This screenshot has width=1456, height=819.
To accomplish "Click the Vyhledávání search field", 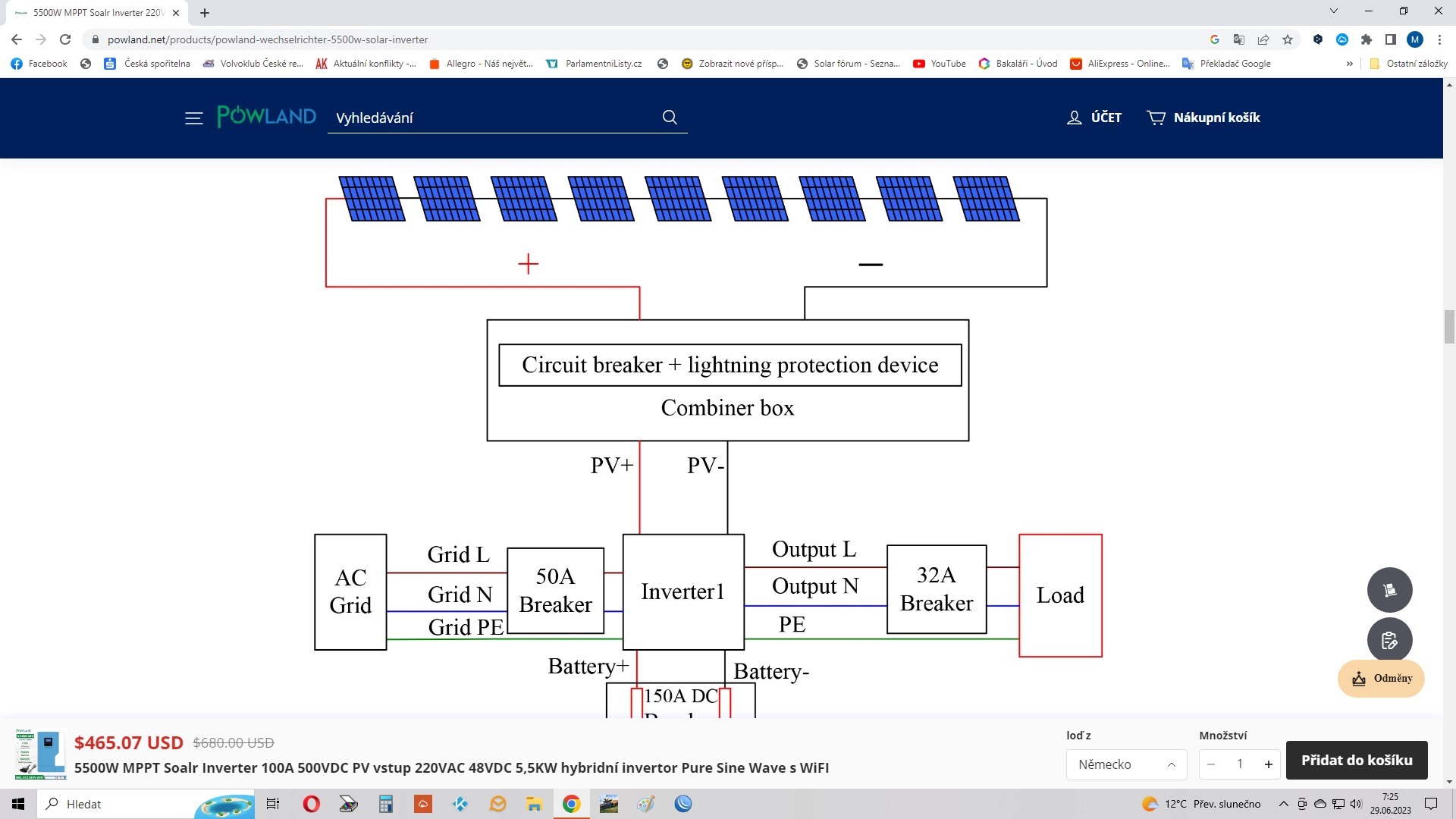I will pyautogui.click(x=493, y=118).
